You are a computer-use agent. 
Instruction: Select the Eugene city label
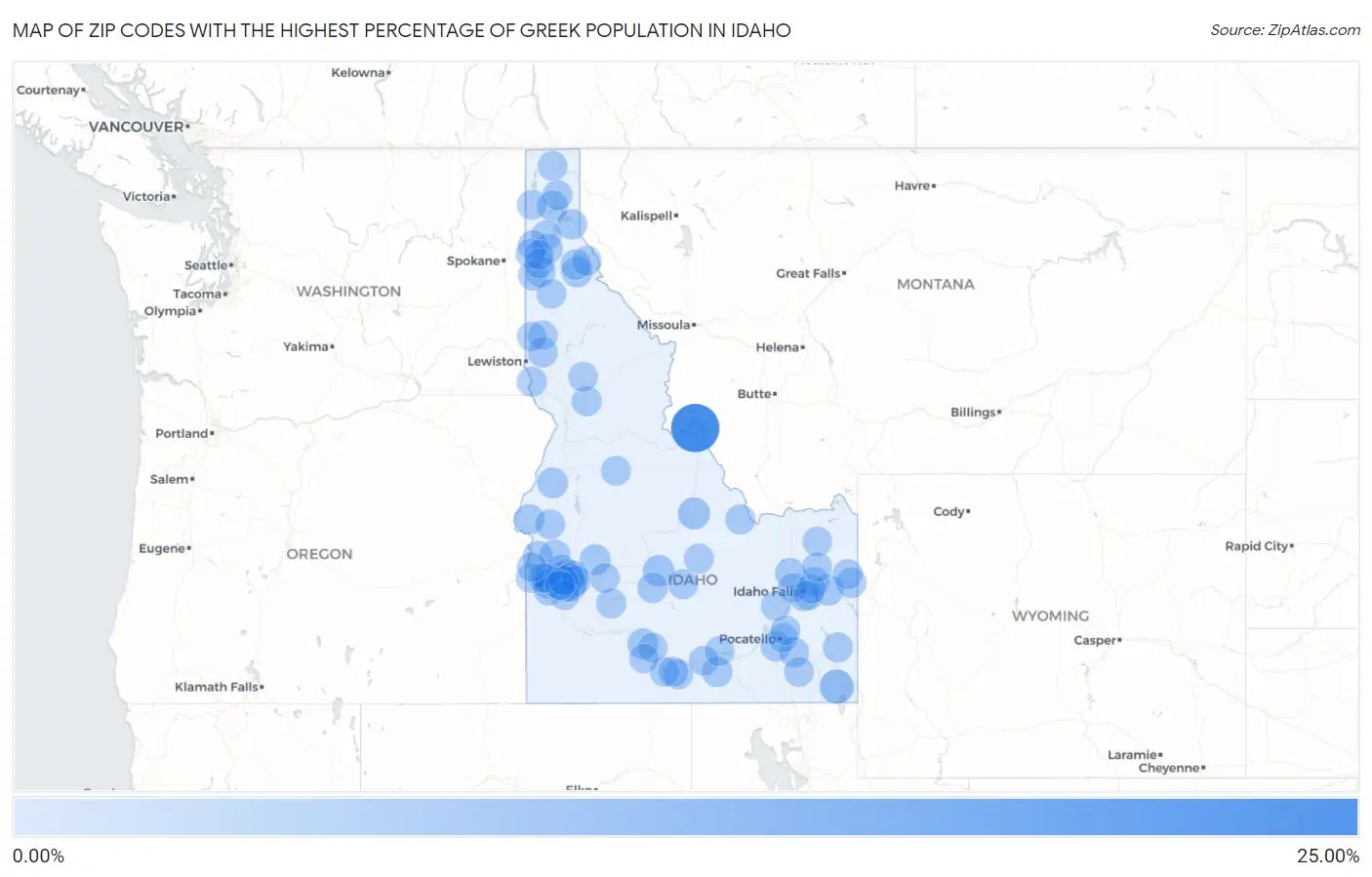pyautogui.click(x=162, y=548)
